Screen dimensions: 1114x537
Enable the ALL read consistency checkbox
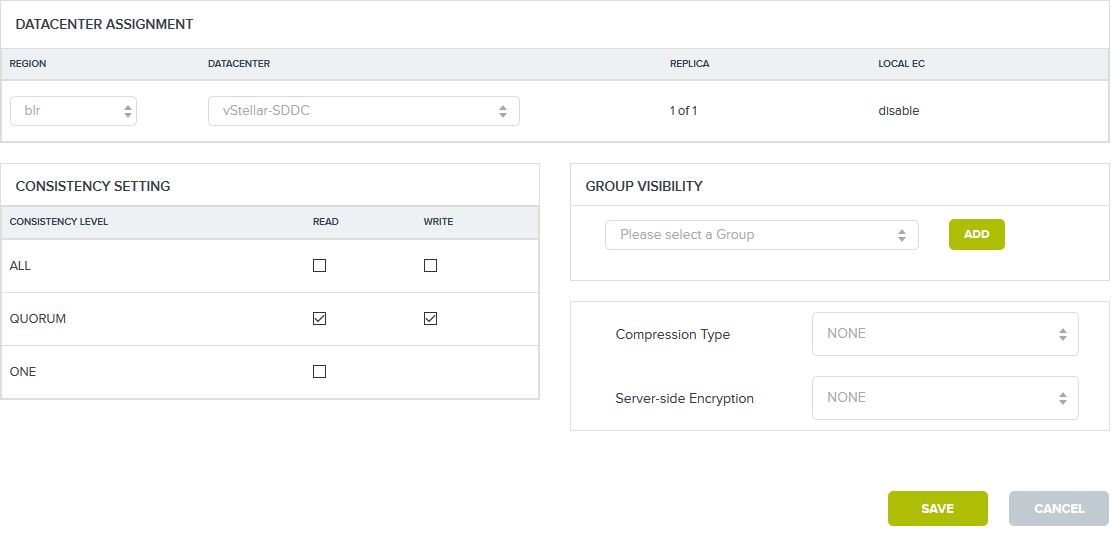(x=319, y=266)
